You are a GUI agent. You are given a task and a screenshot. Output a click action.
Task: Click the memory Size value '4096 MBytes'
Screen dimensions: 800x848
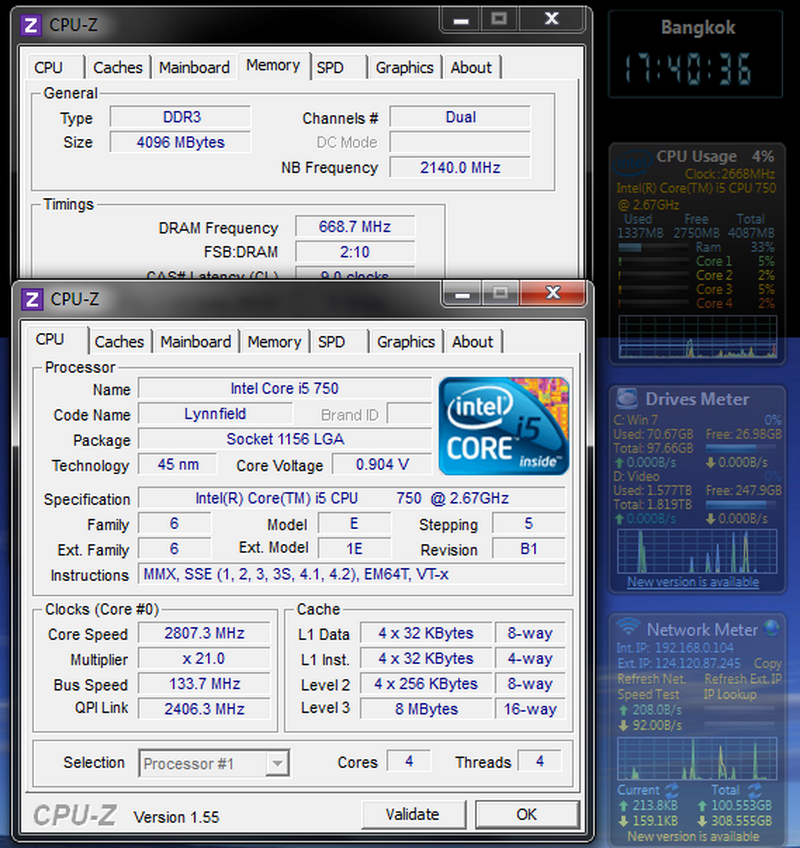click(181, 142)
